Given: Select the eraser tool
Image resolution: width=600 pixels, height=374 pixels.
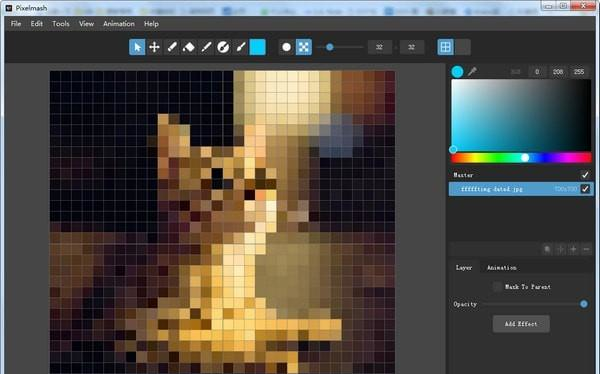Looking at the screenshot, I should (x=189, y=47).
